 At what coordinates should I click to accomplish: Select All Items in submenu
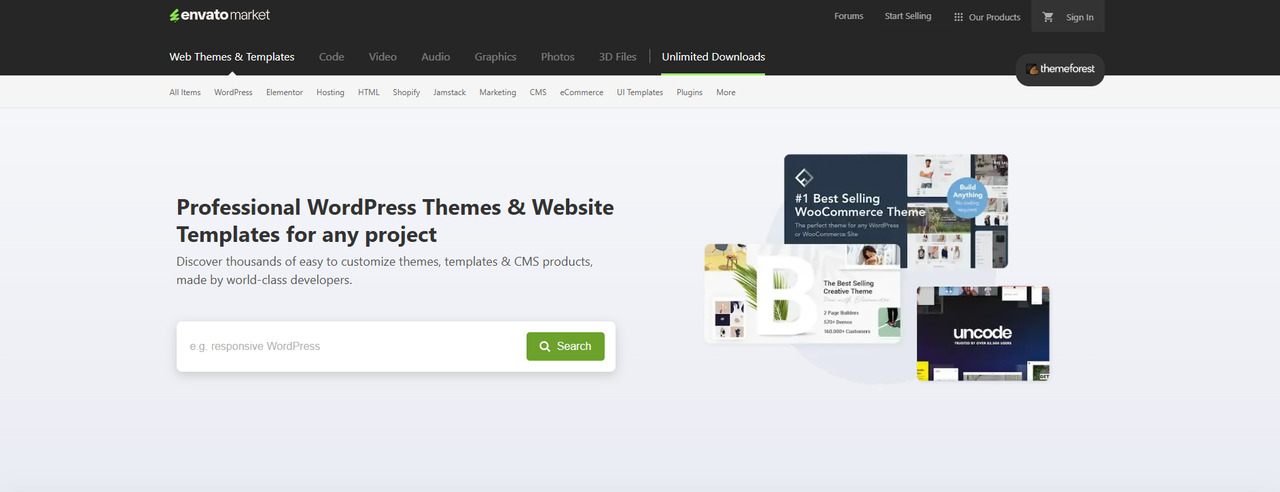click(185, 92)
